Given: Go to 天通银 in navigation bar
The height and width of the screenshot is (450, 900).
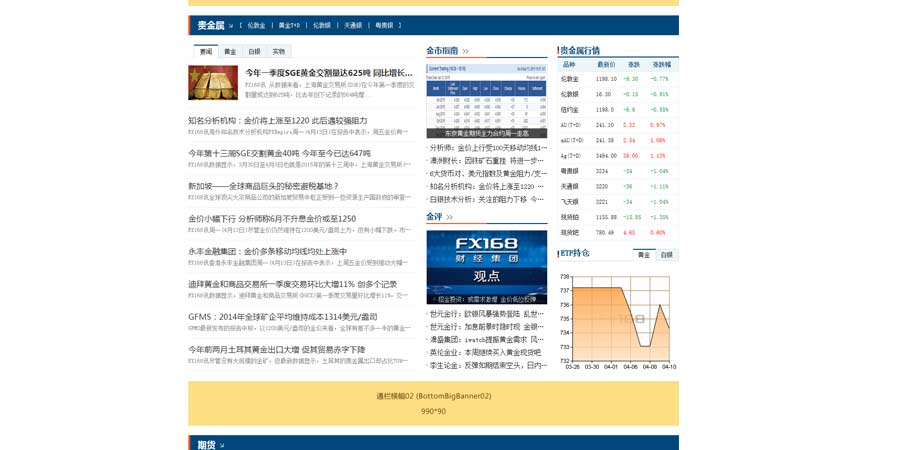Looking at the screenshot, I should 353,25.
